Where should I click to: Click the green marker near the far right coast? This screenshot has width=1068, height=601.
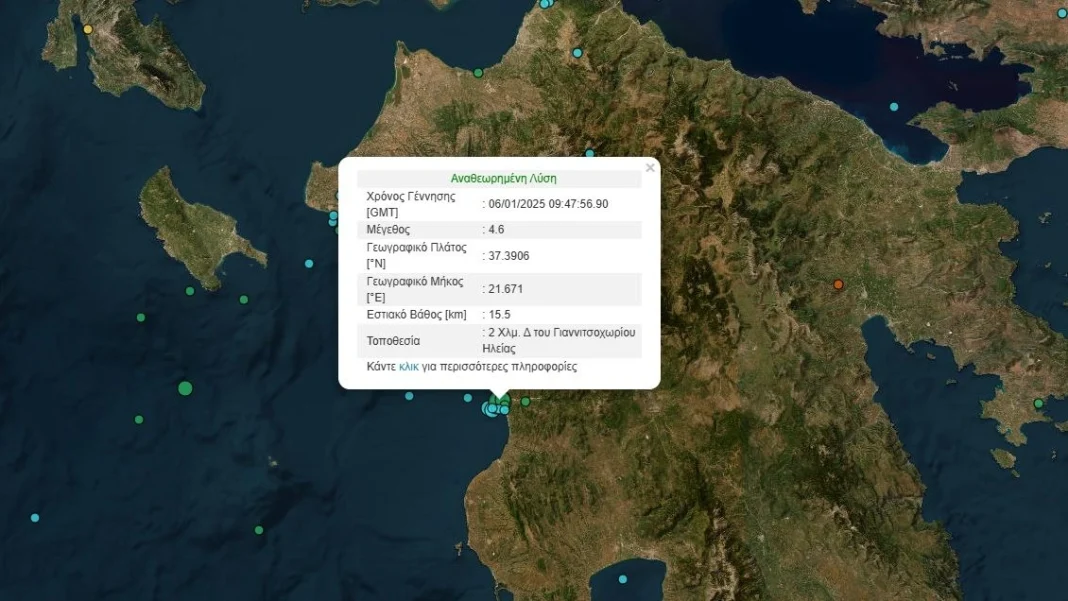[x=1038, y=403]
